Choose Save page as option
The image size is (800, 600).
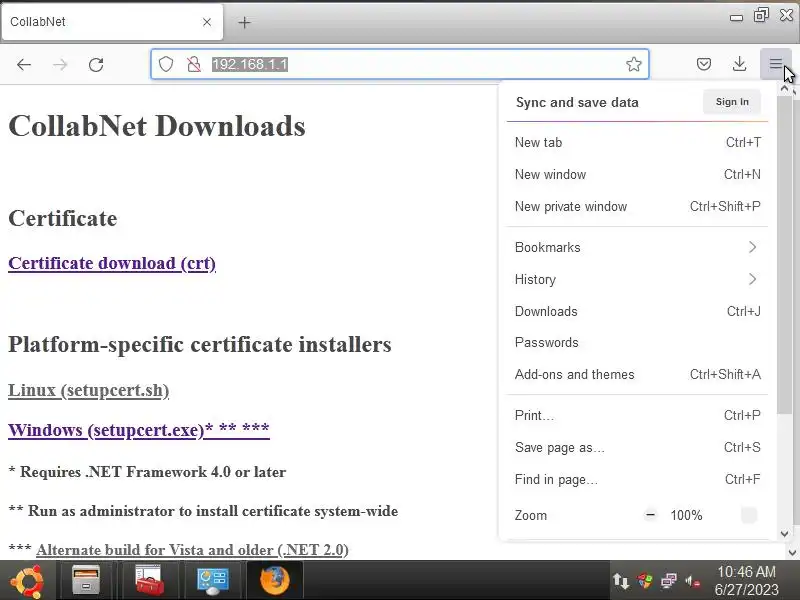(x=637, y=447)
